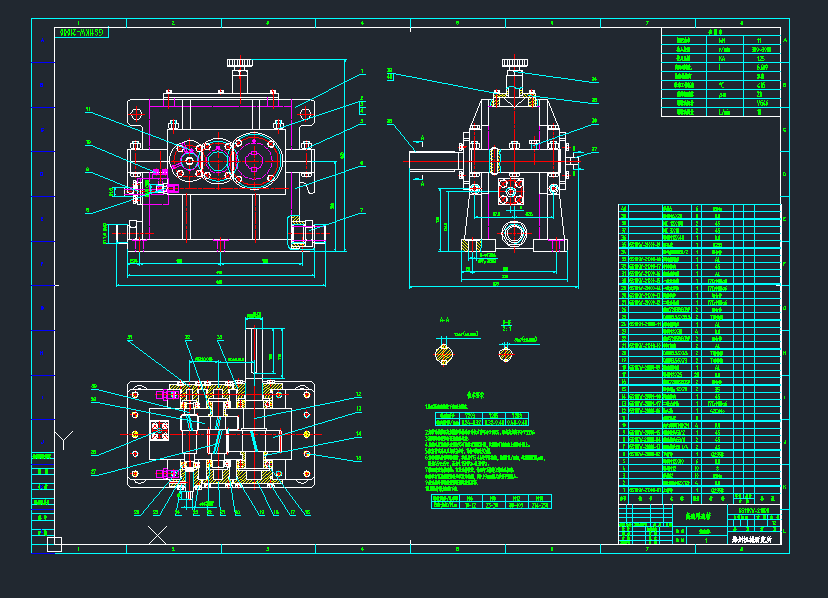The height and width of the screenshot is (598, 828).
Task: Click the X crosshair marker at bottom left
Action: 157,534
